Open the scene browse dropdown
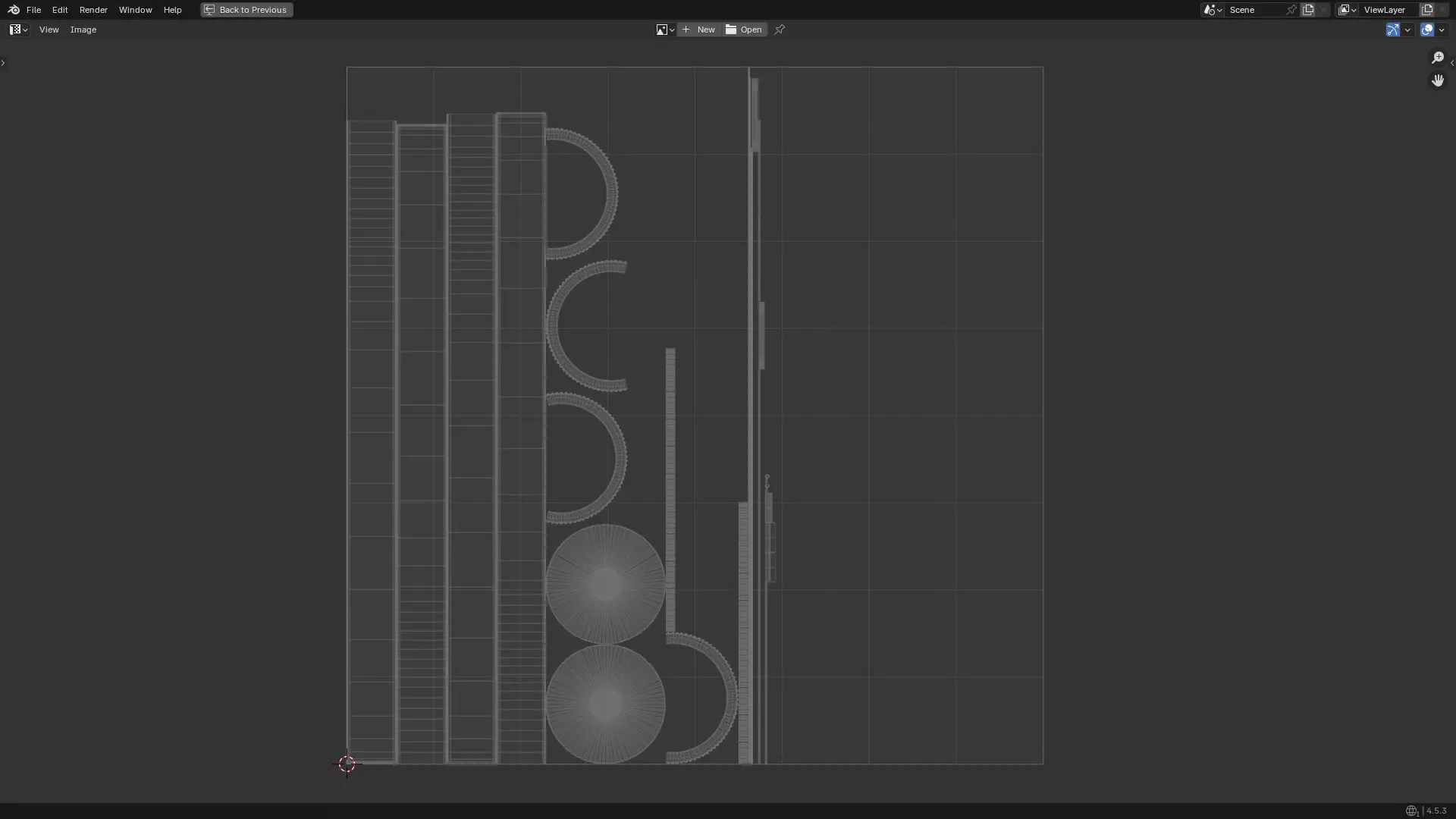 (1212, 10)
